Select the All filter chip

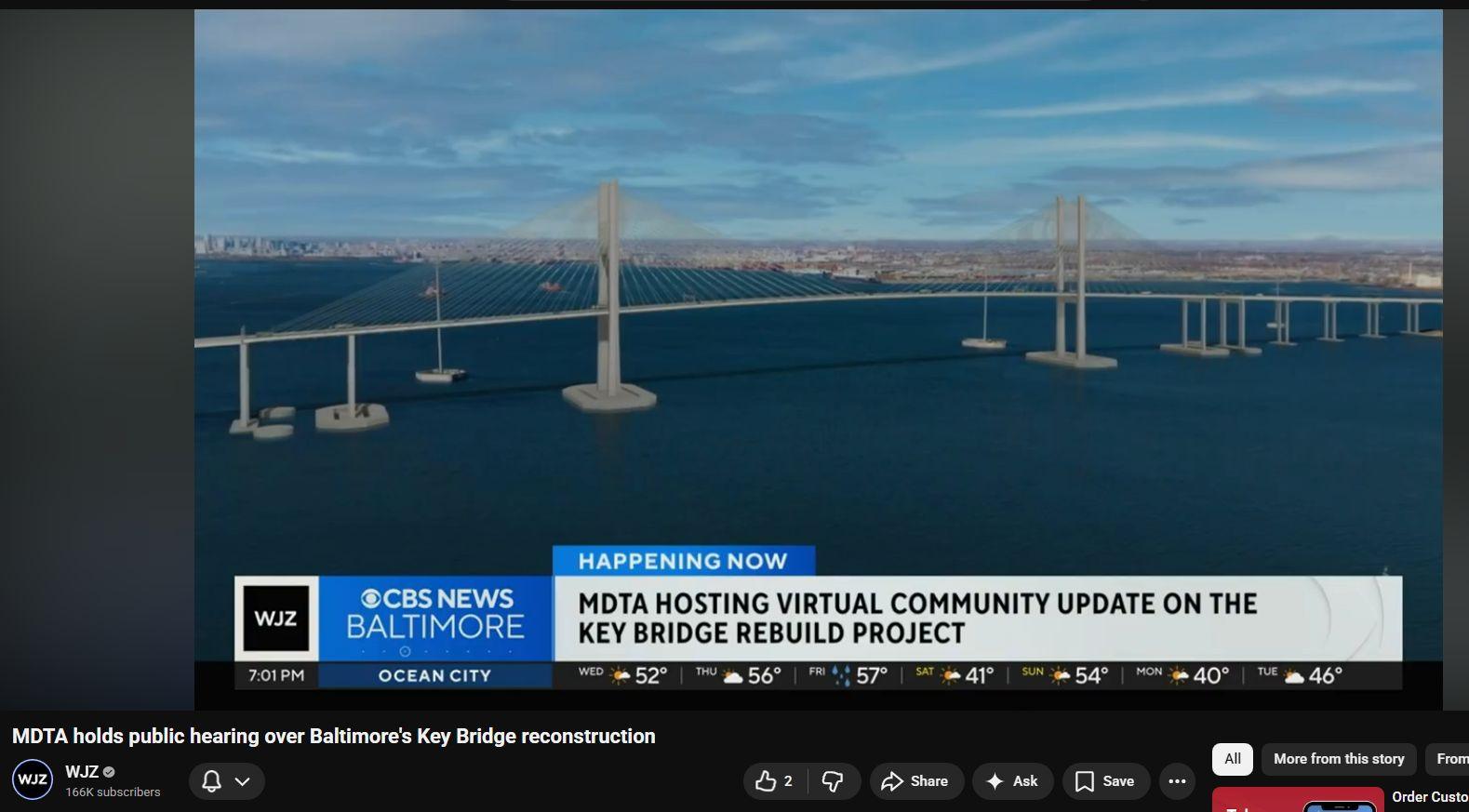coord(1232,759)
